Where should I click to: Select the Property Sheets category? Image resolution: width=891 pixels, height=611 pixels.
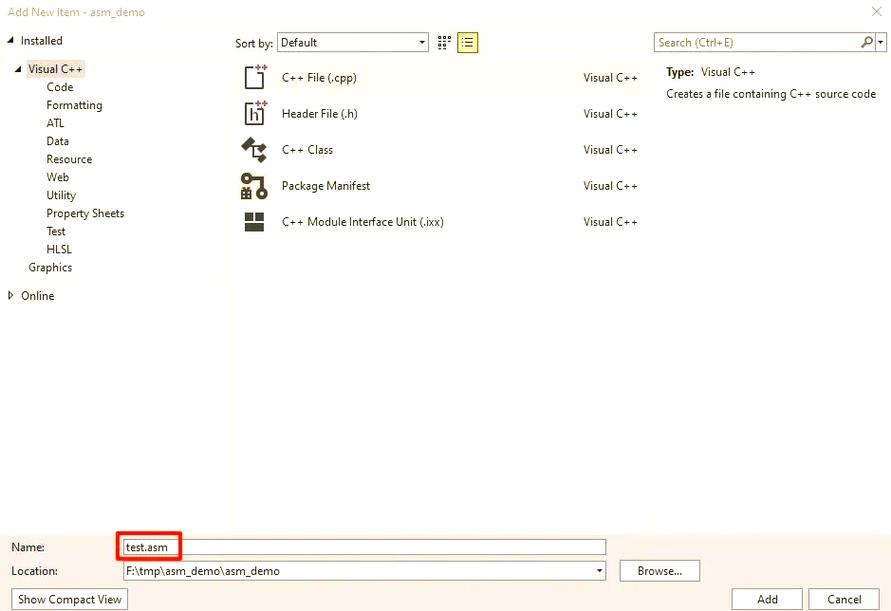click(x=85, y=213)
